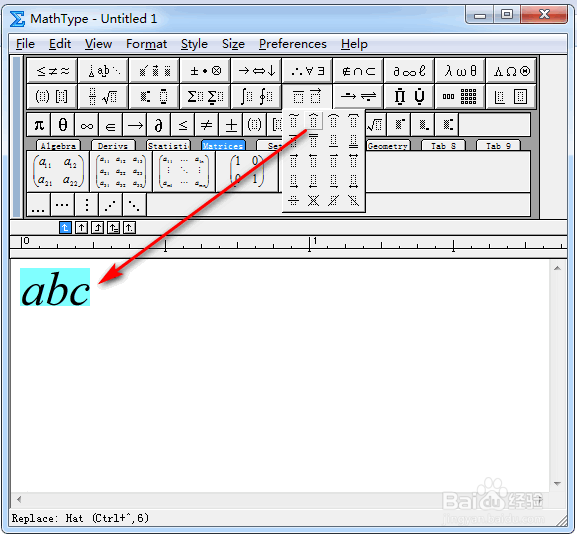Switch to the Geometry tab
Image resolution: width=577 pixels, height=539 pixels.
[x=388, y=146]
